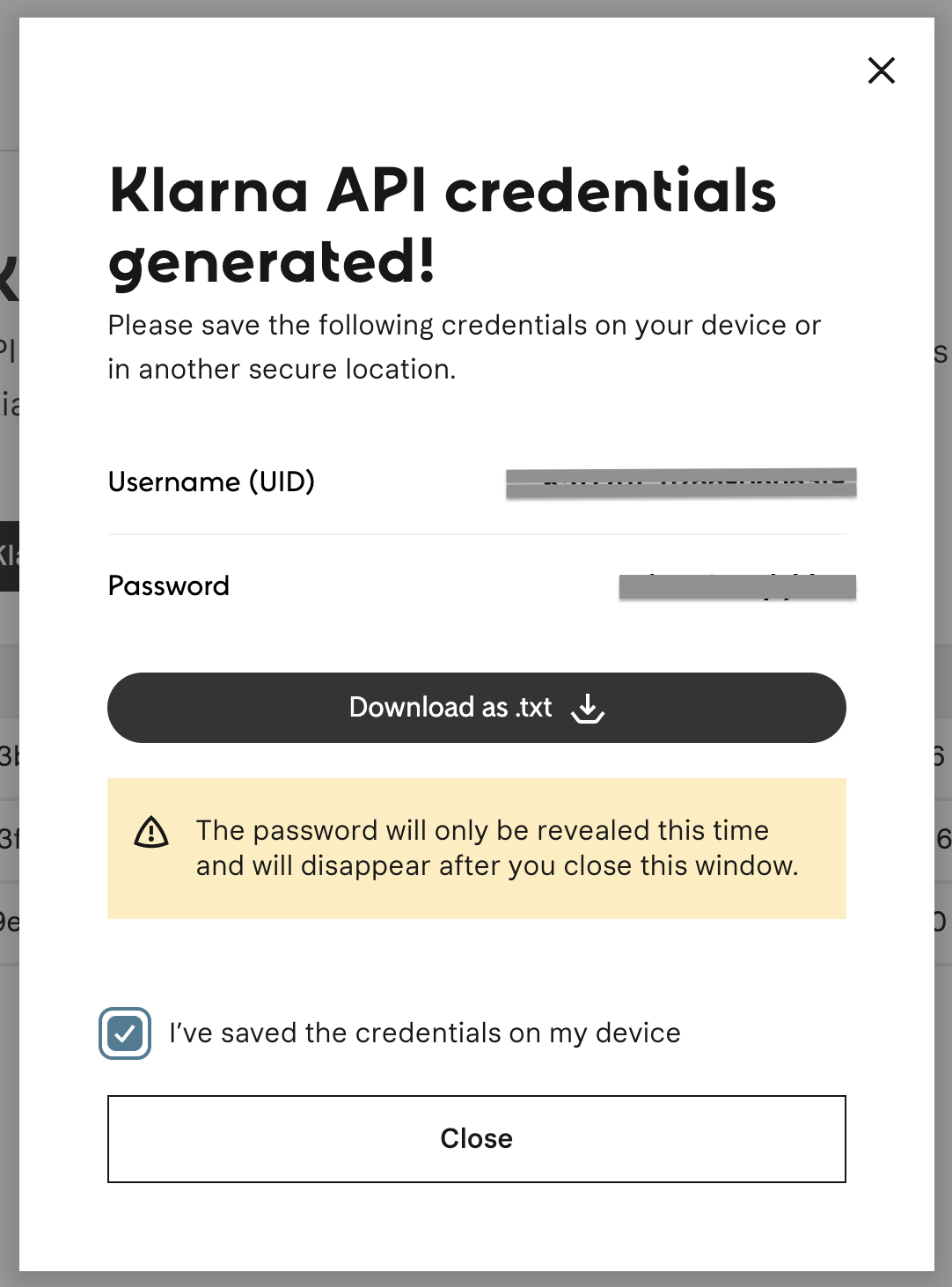Select the redacted Password value
The height and width of the screenshot is (1287, 952).
739,585
